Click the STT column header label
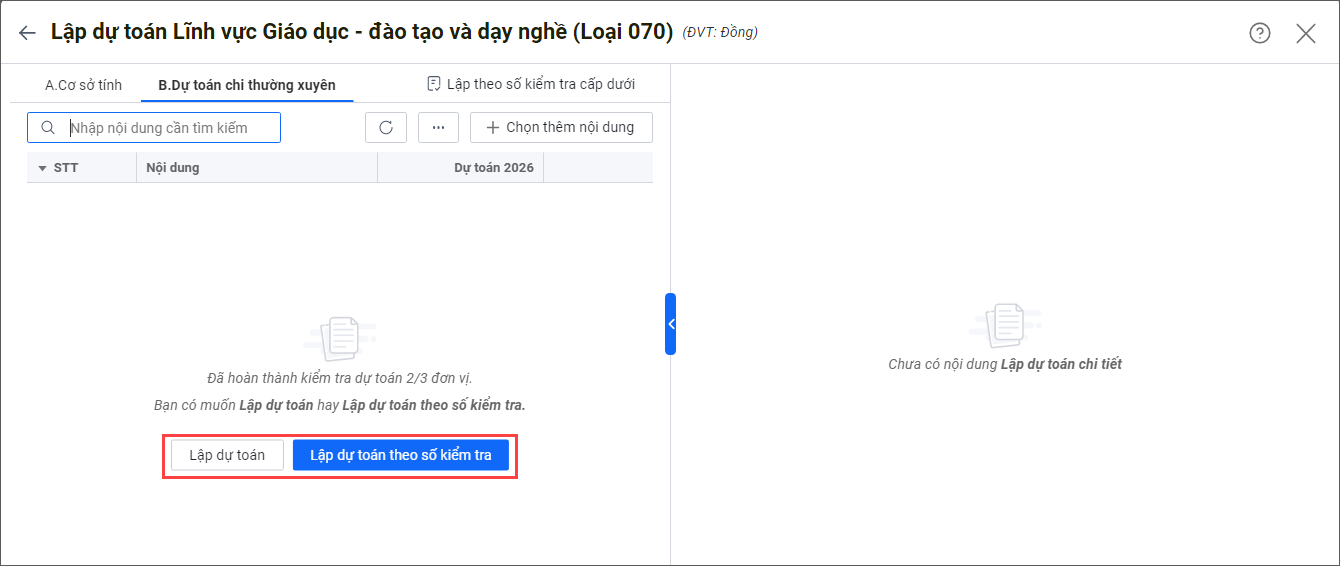Viewport: 1340px width, 566px height. [66, 168]
